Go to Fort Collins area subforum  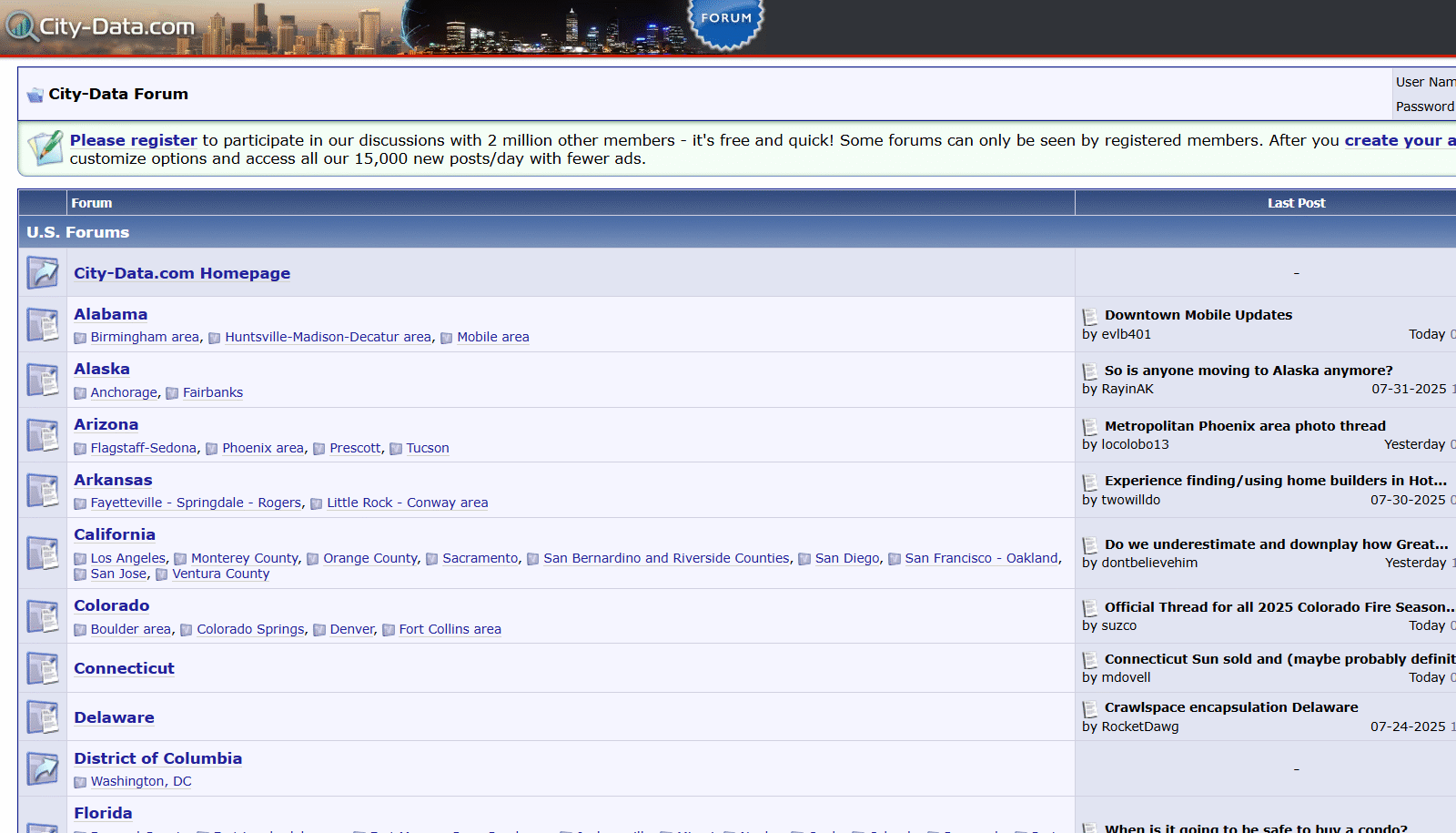point(450,629)
